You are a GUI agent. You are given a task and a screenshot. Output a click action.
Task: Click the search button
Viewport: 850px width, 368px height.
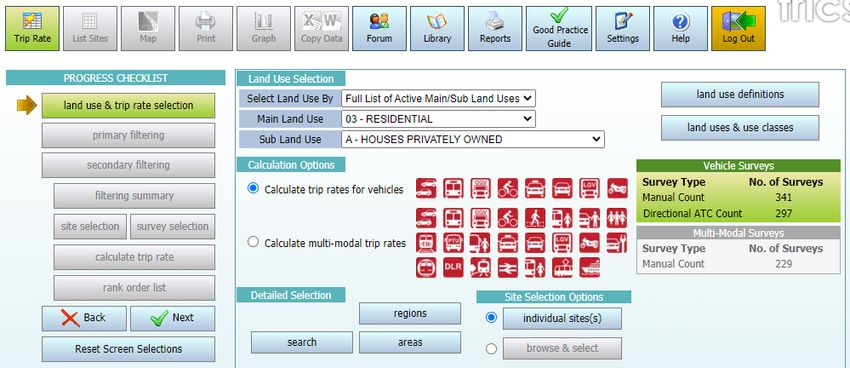(x=301, y=343)
